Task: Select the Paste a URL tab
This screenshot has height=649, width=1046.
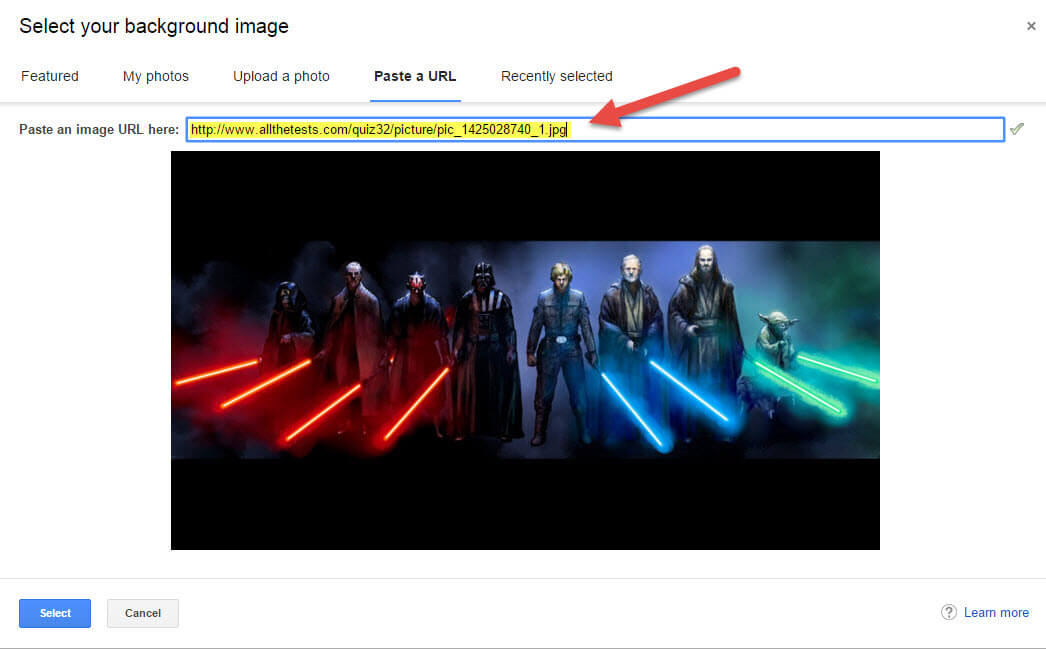Action: (415, 76)
